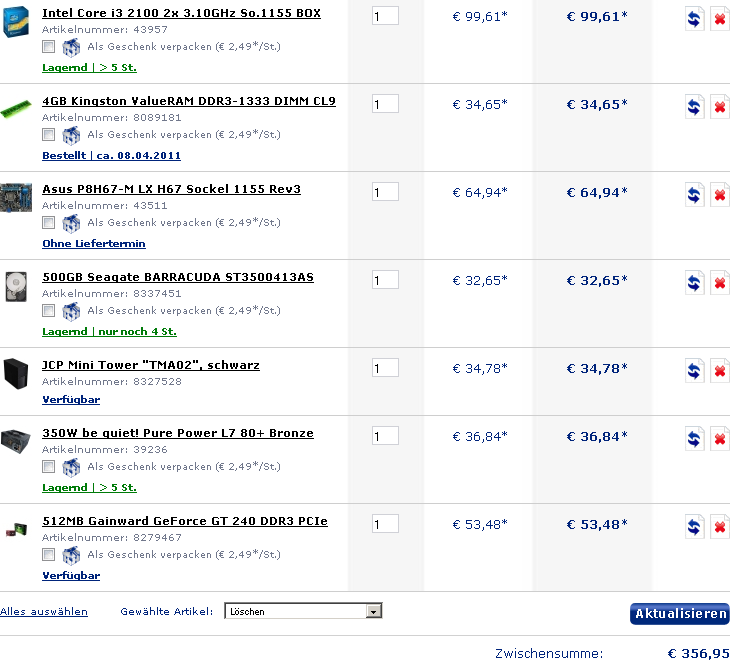Image resolution: width=738 pixels, height=661 pixels.
Task: Click Gainward graphics card thumbnail
Action: (x=16, y=529)
